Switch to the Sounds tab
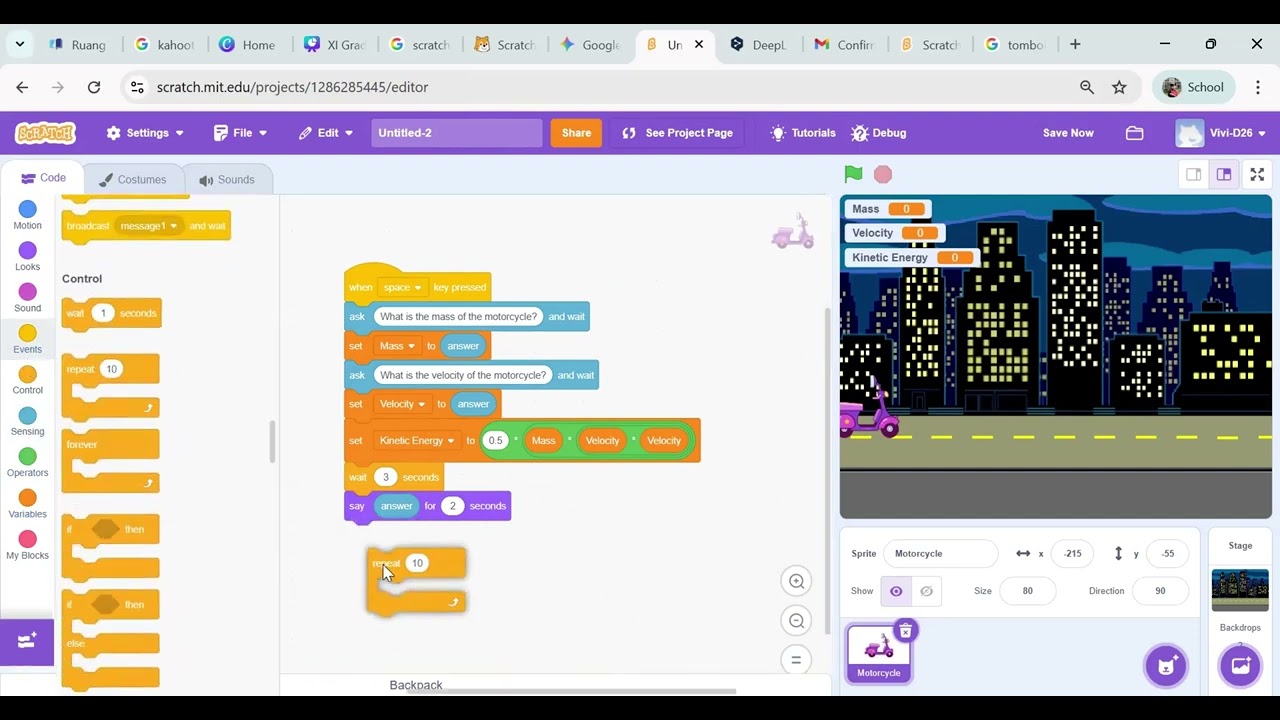The width and height of the screenshot is (1280, 720). [x=227, y=180]
